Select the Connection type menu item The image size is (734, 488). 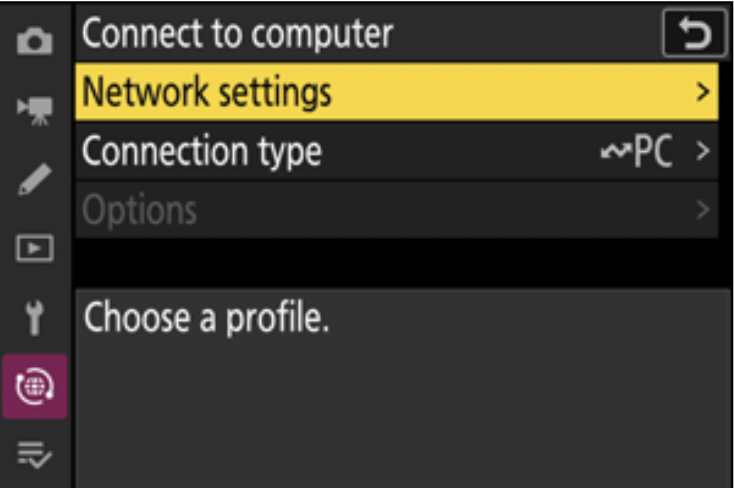pyautogui.click(x=397, y=151)
